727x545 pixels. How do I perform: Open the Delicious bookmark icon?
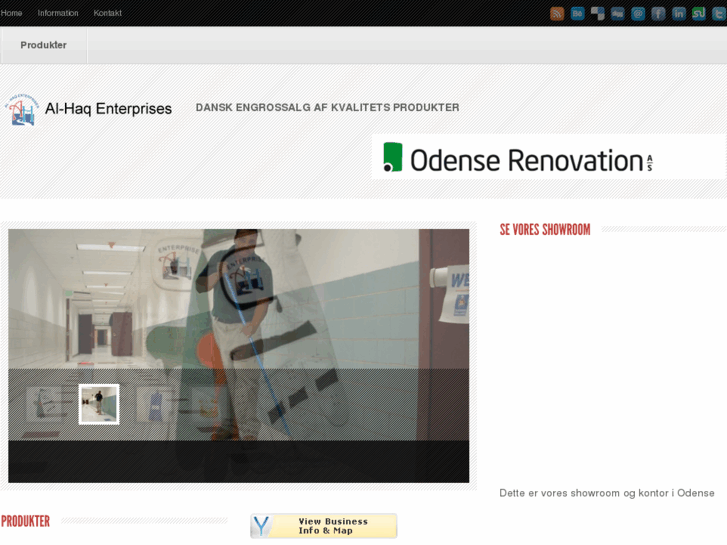click(x=598, y=13)
